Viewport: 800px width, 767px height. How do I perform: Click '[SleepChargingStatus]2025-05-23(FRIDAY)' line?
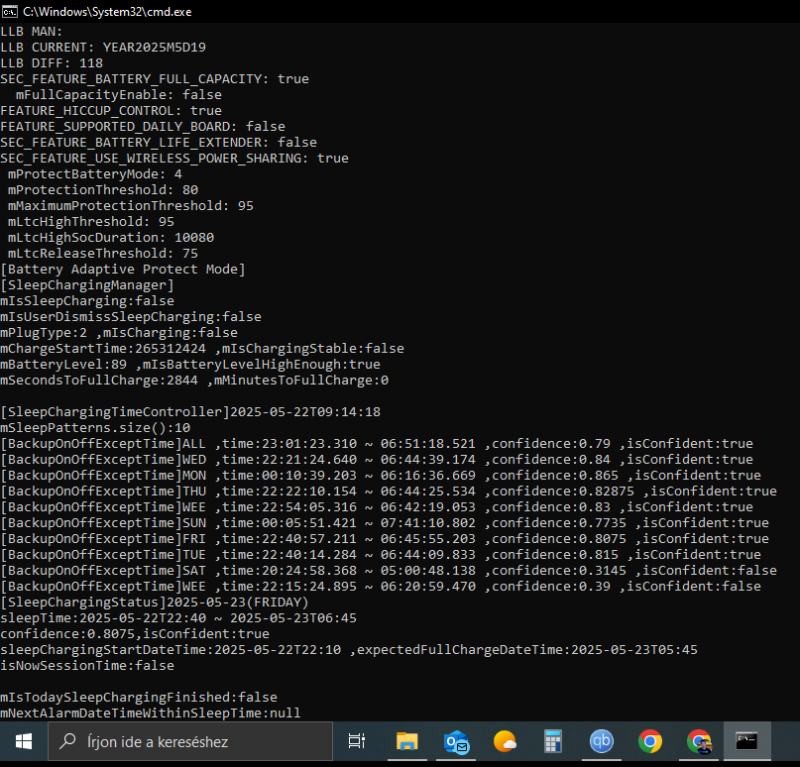coord(155,602)
